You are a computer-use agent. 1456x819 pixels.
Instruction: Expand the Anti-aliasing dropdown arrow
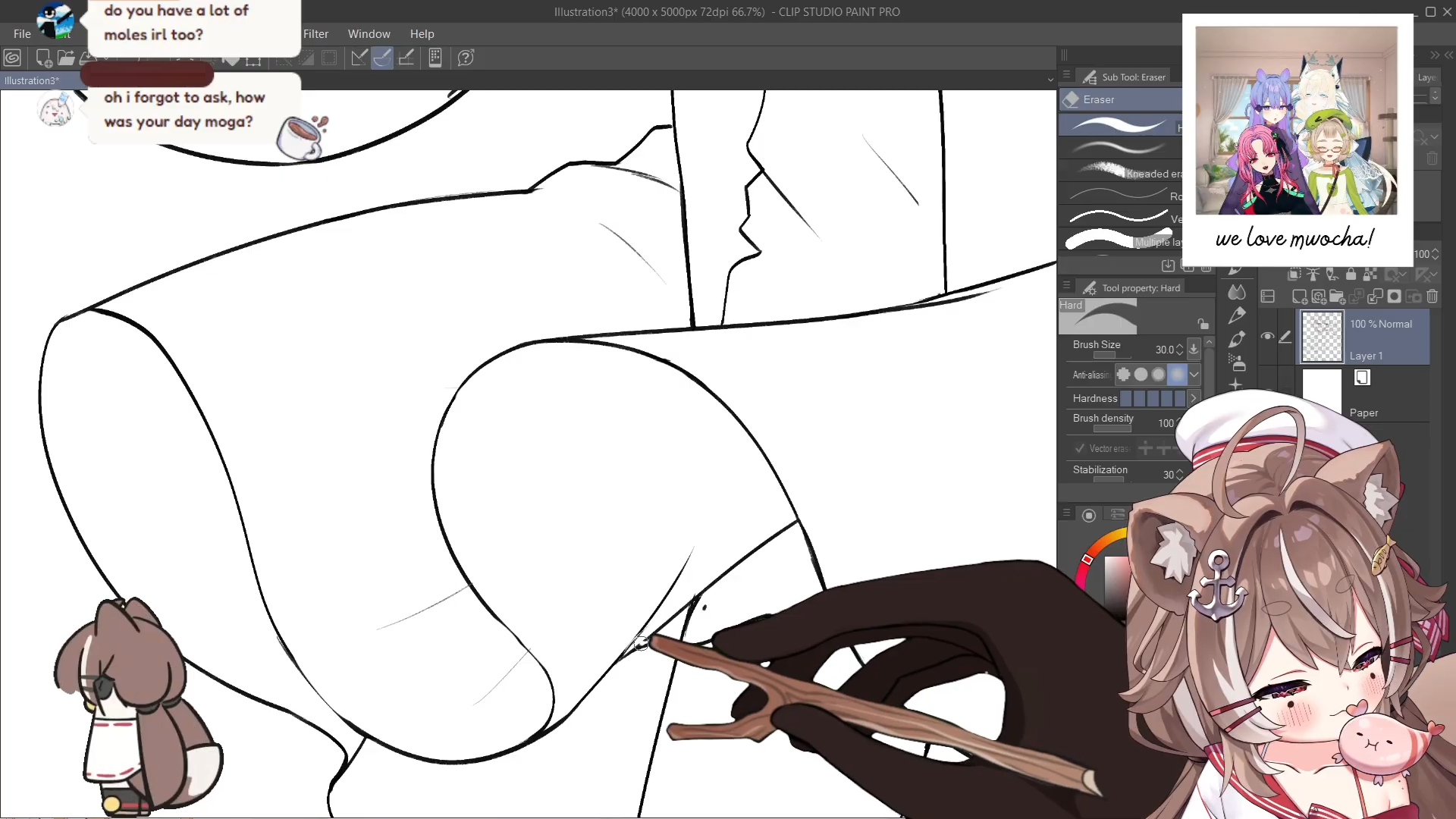(x=1194, y=374)
